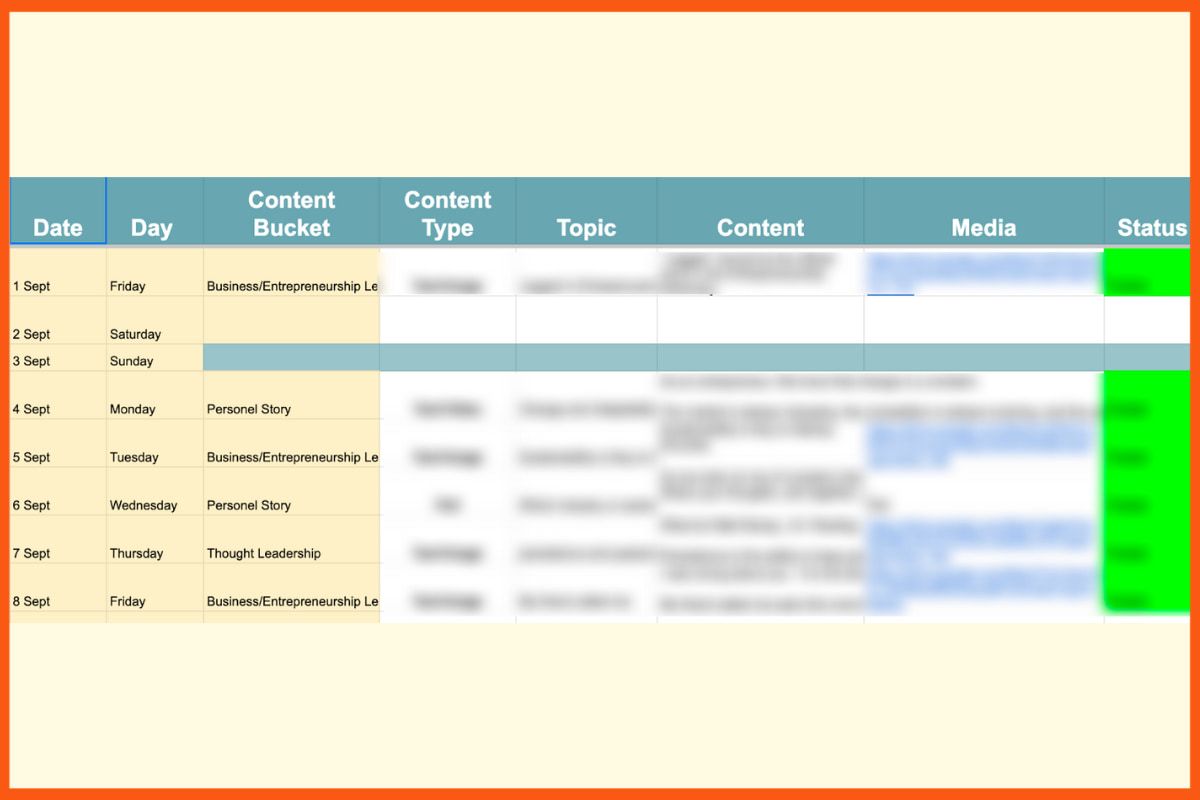Click the 3 Sept date cell
This screenshot has height=800, width=1200.
coord(58,358)
